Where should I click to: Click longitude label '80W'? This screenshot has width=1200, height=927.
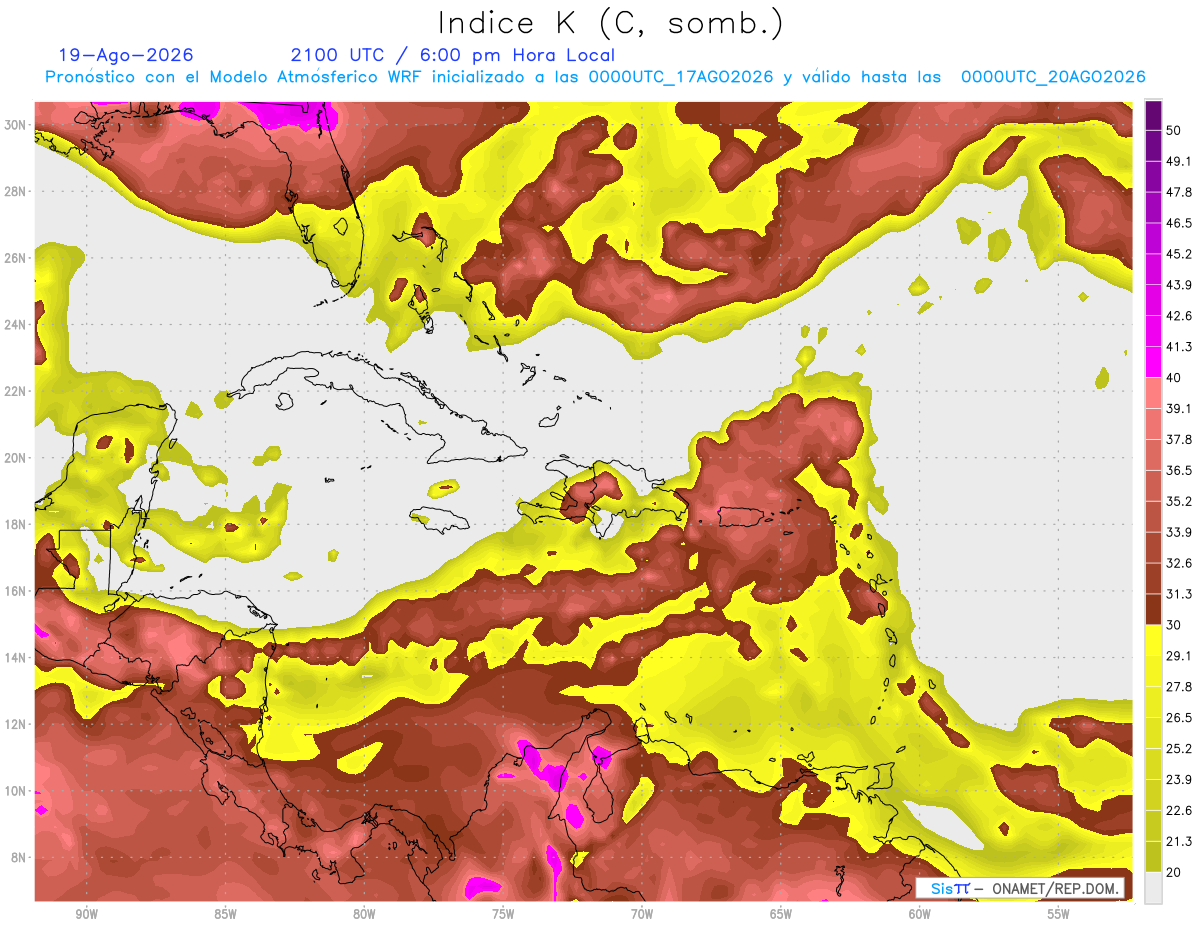[364, 914]
